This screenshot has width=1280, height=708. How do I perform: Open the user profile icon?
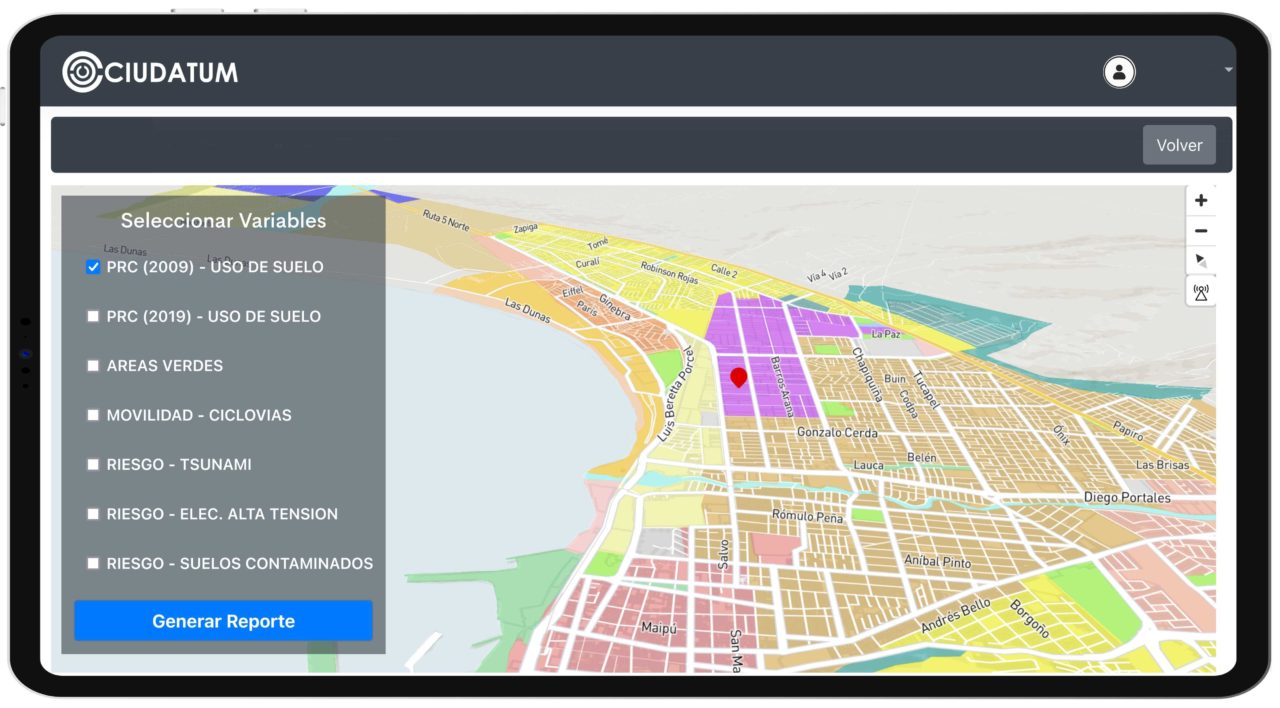click(1119, 71)
